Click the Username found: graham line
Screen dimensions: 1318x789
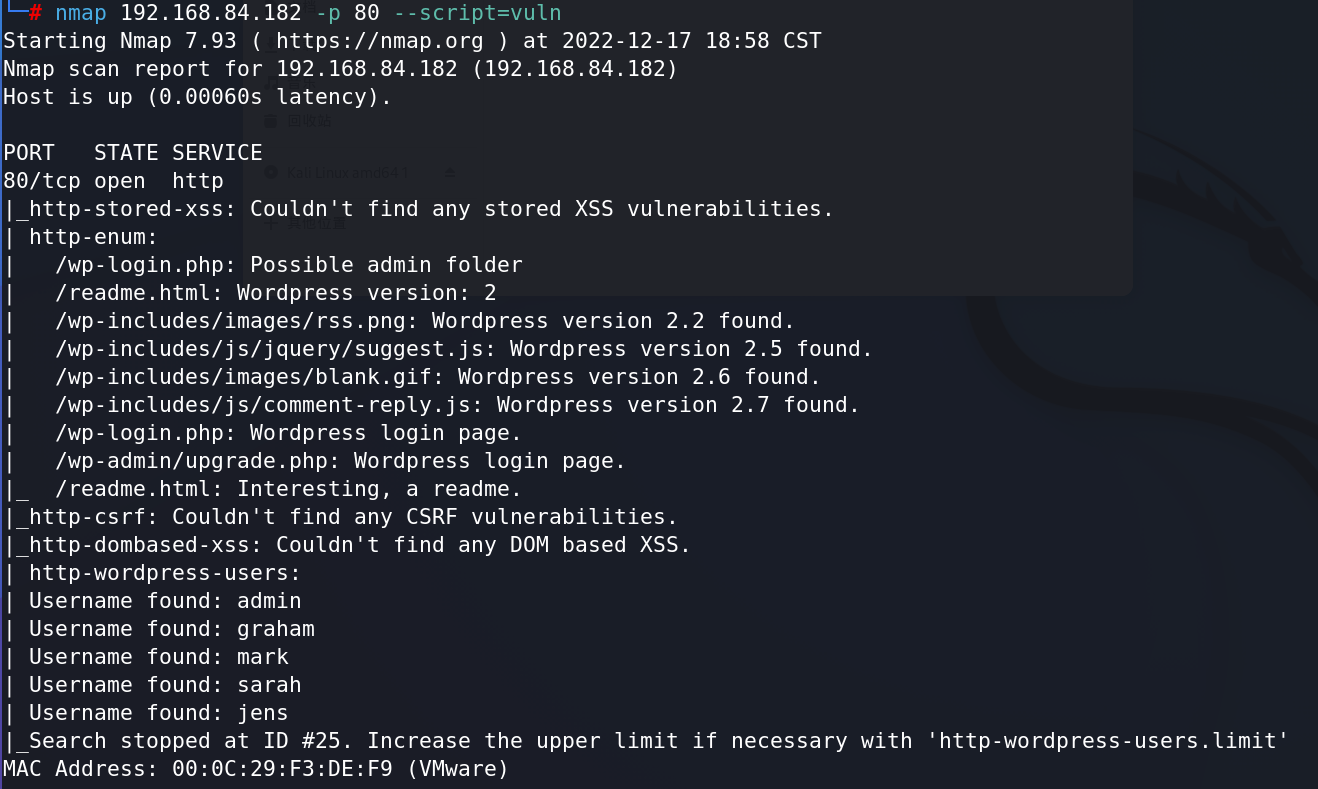click(x=172, y=629)
